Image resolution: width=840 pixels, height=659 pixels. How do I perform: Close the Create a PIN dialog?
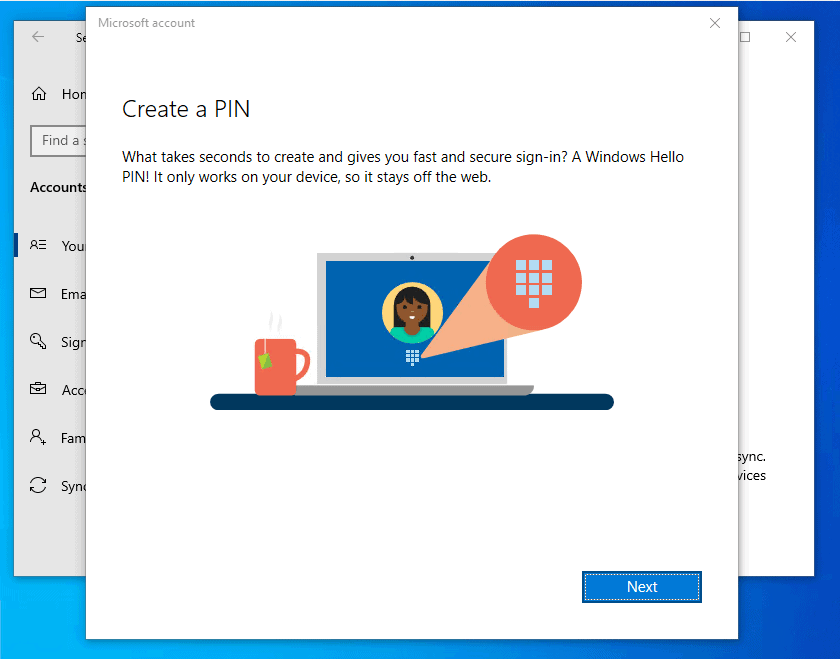pos(715,23)
